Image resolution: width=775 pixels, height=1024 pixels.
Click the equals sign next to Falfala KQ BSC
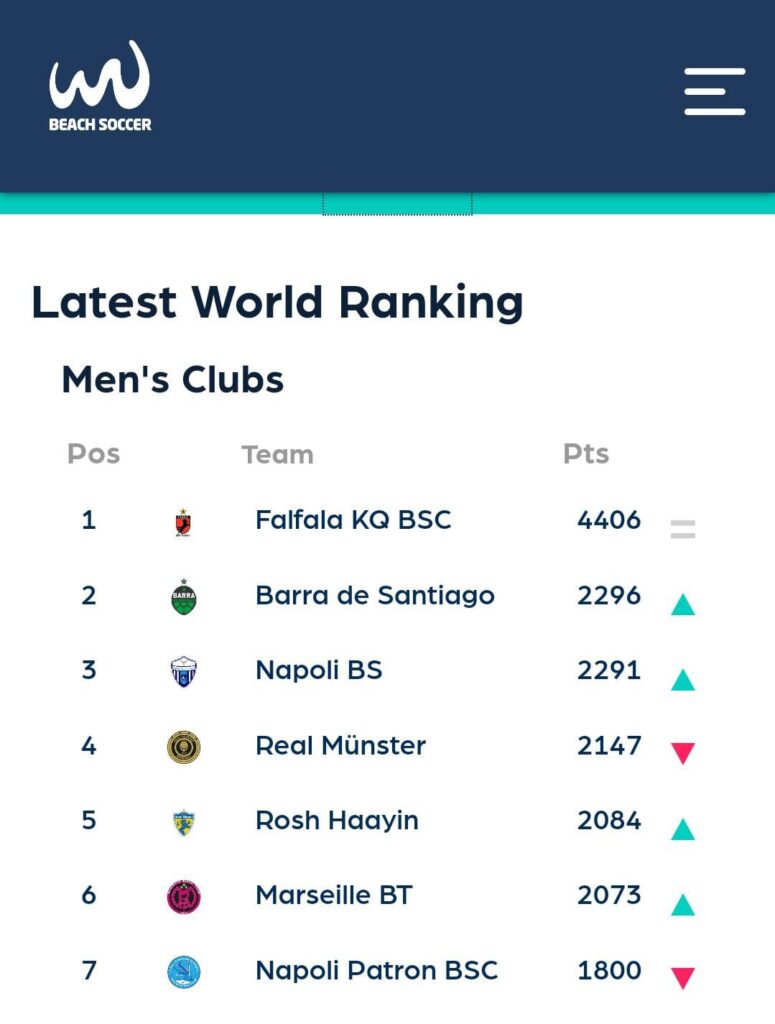683,529
